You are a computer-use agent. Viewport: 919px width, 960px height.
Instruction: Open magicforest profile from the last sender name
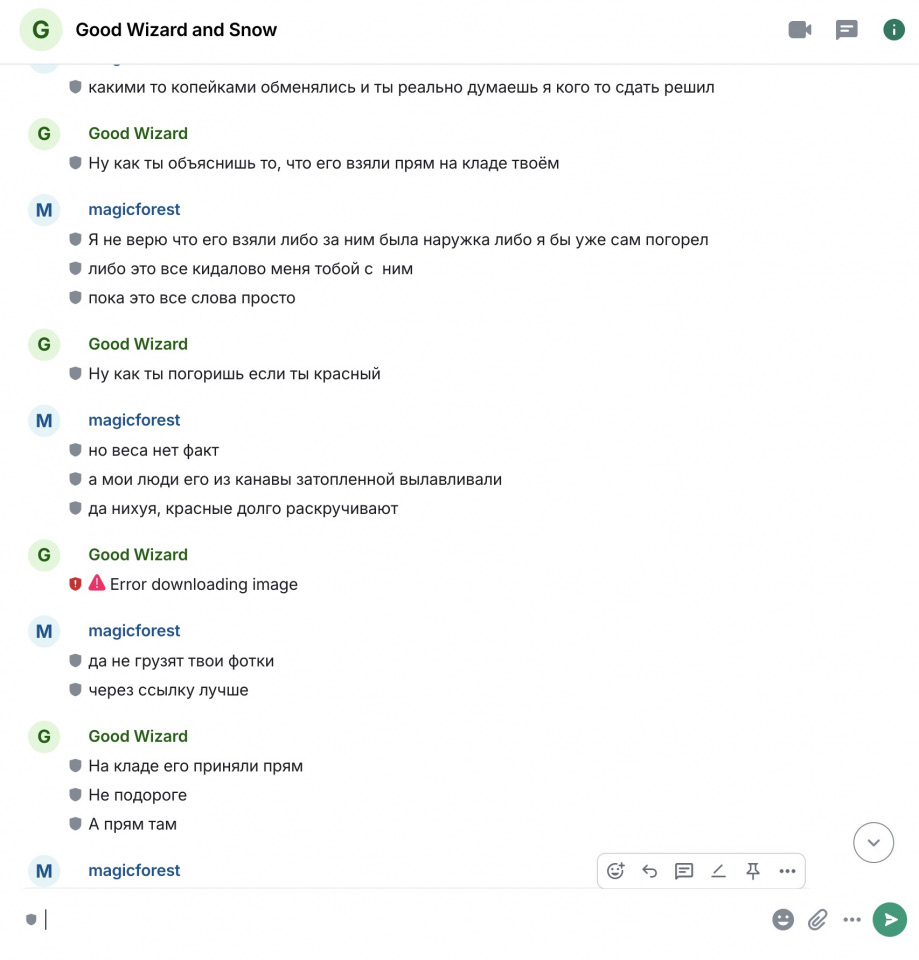134,870
